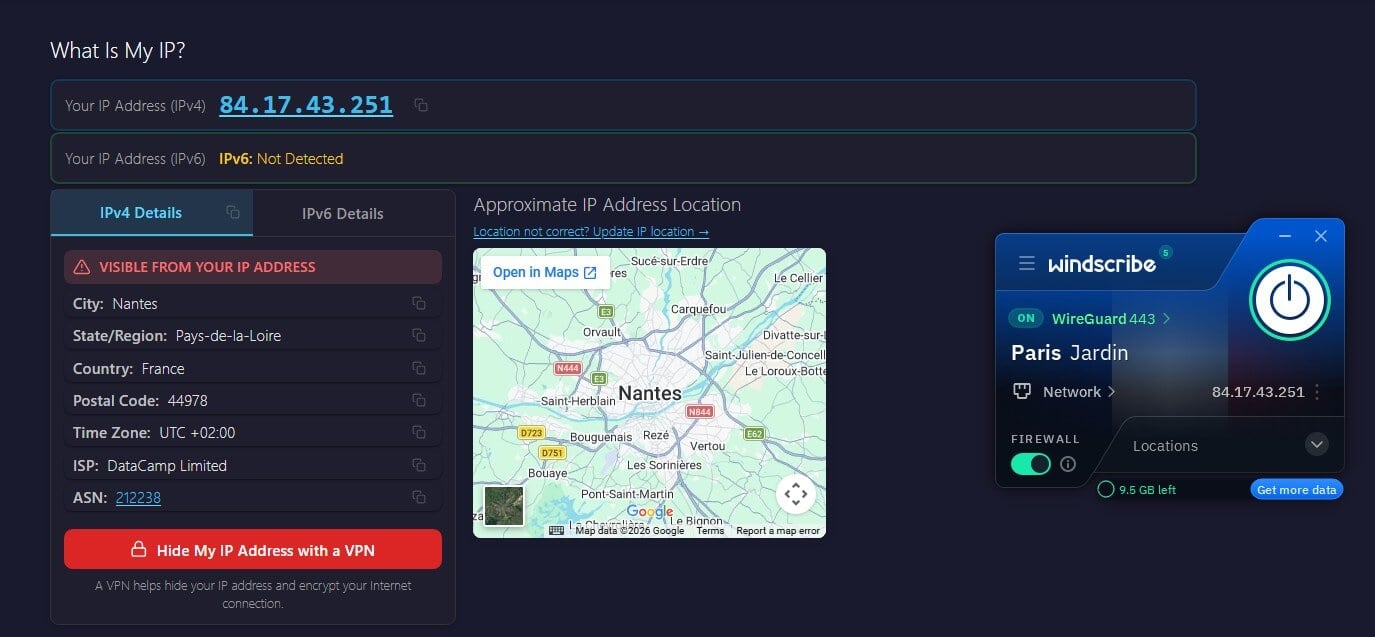Copy the Postal Code 44978 value
The image size is (1375, 637).
(419, 400)
